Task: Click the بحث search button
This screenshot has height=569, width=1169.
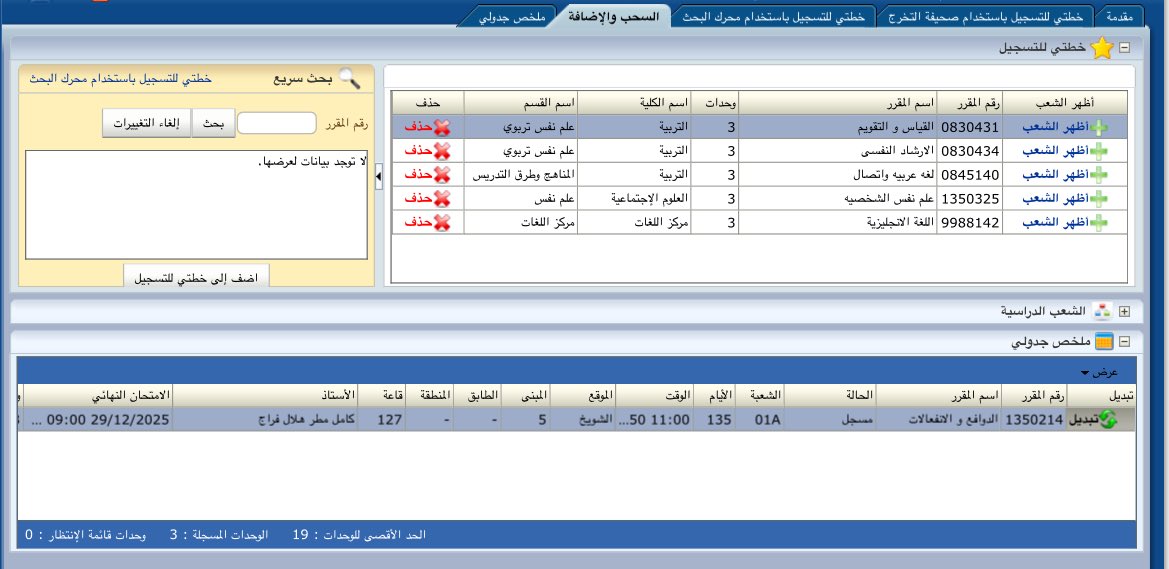Action: (x=213, y=124)
